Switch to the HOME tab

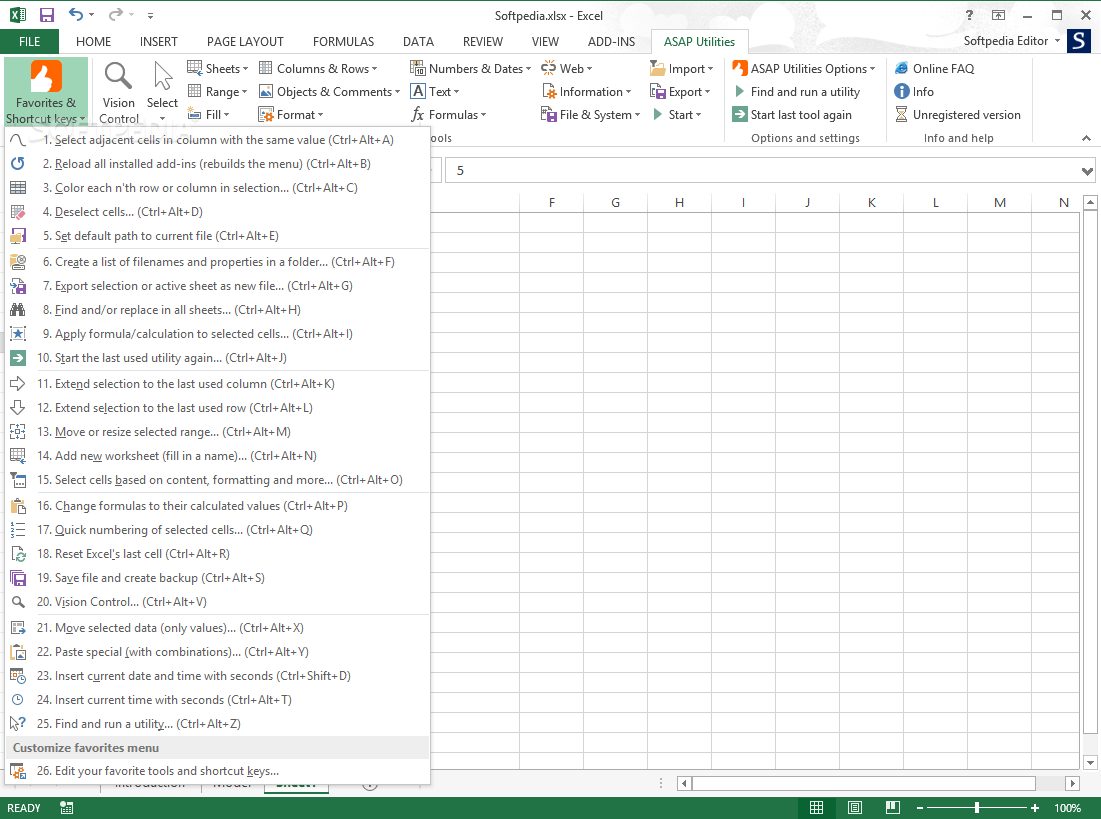[93, 41]
